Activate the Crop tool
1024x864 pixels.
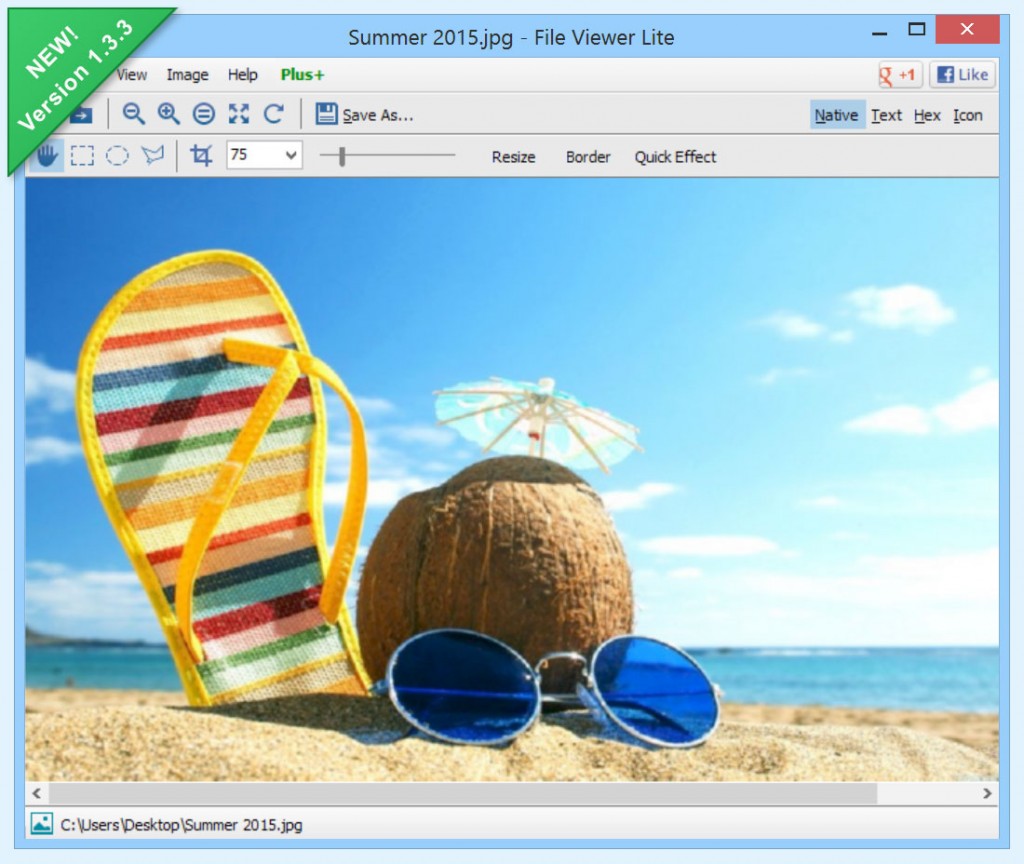pos(200,155)
